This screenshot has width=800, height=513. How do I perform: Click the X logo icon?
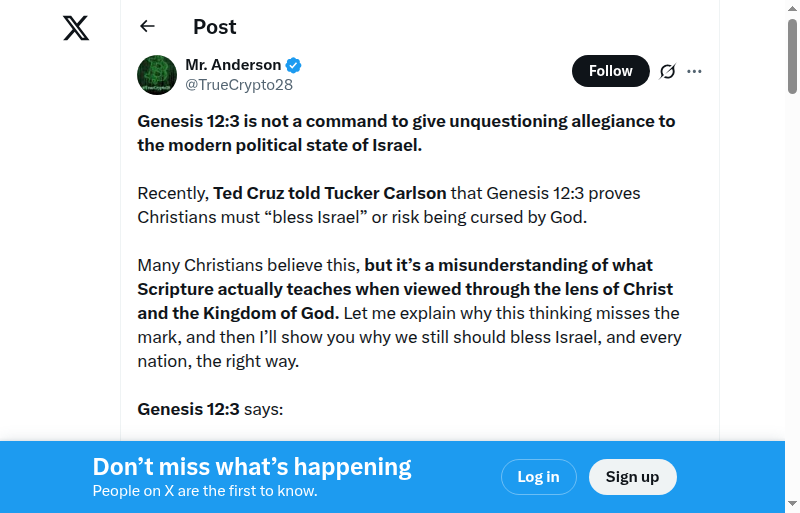(x=76, y=28)
